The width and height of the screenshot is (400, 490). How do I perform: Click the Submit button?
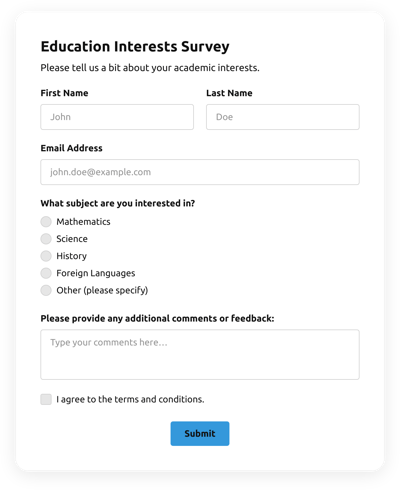click(x=200, y=433)
